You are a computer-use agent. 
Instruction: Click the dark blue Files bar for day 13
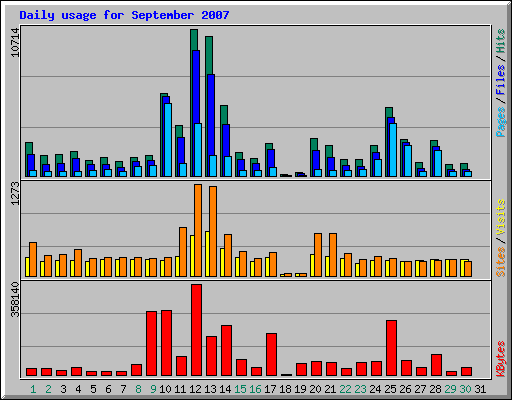pos(211,115)
